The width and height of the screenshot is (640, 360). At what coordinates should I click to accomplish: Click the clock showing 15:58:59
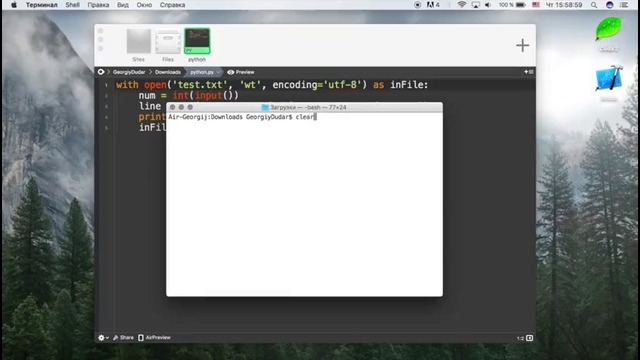[564, 5]
